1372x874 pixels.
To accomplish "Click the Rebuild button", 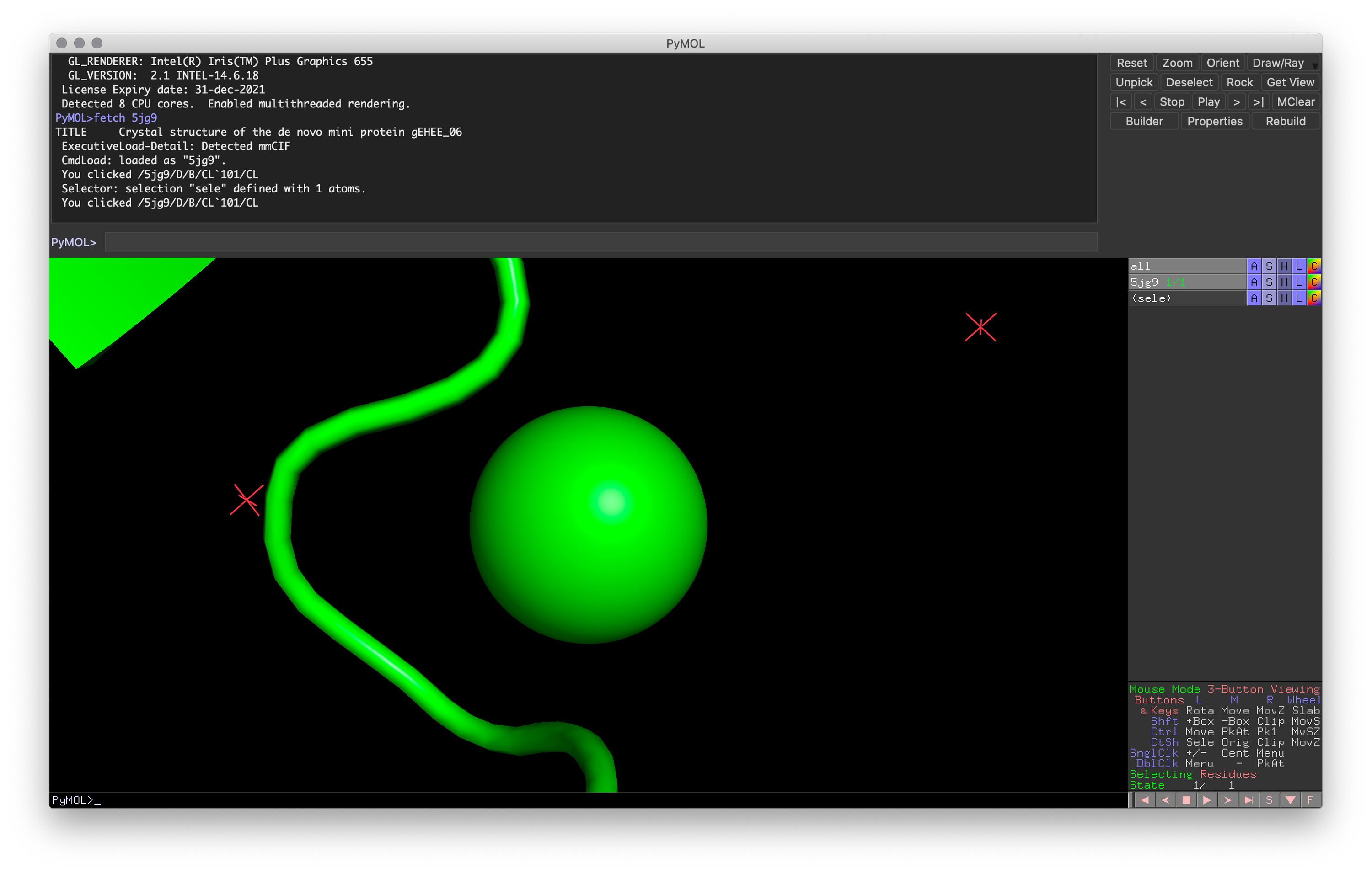I will tap(1286, 121).
